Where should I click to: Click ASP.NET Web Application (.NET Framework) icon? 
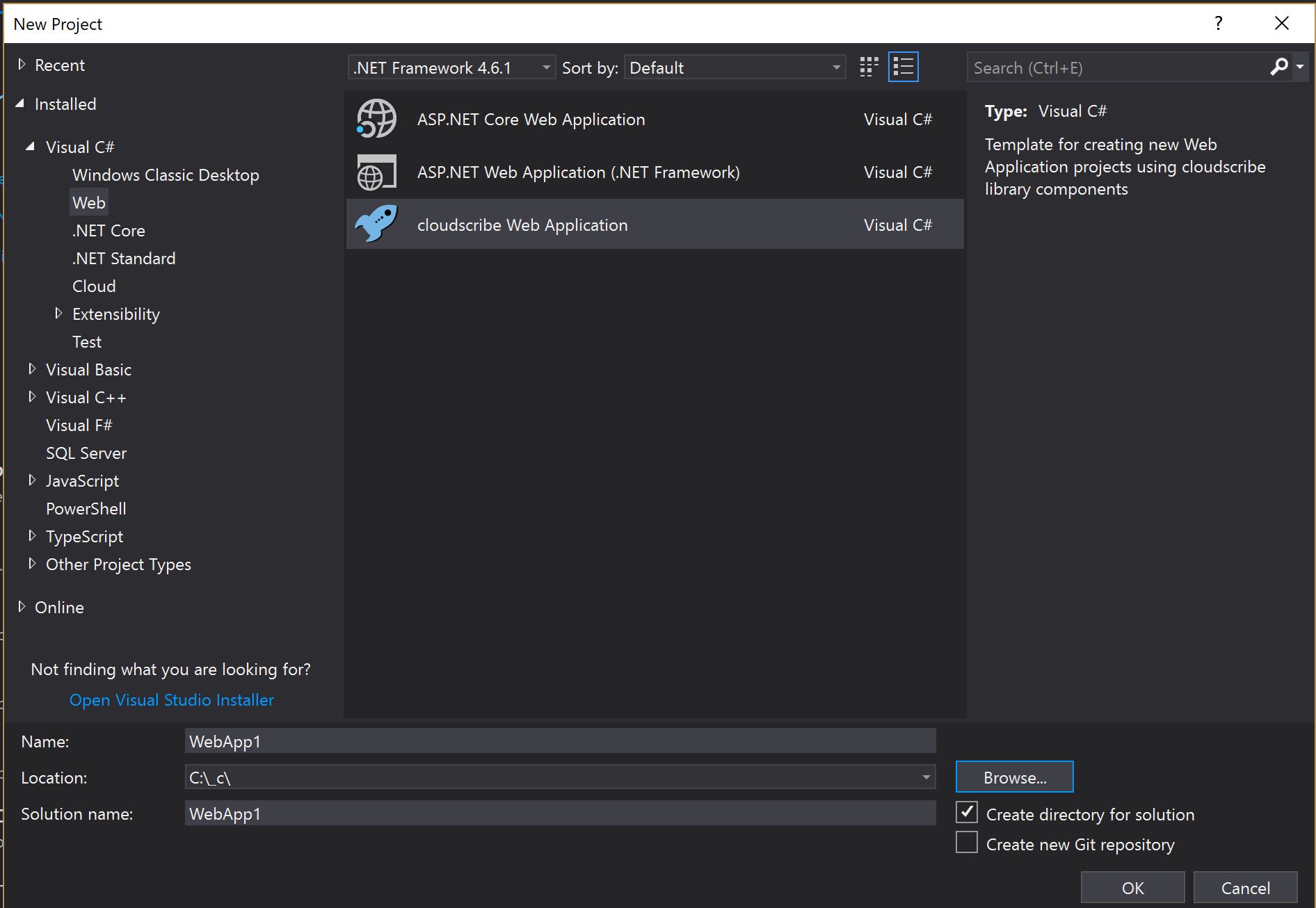[x=376, y=172]
